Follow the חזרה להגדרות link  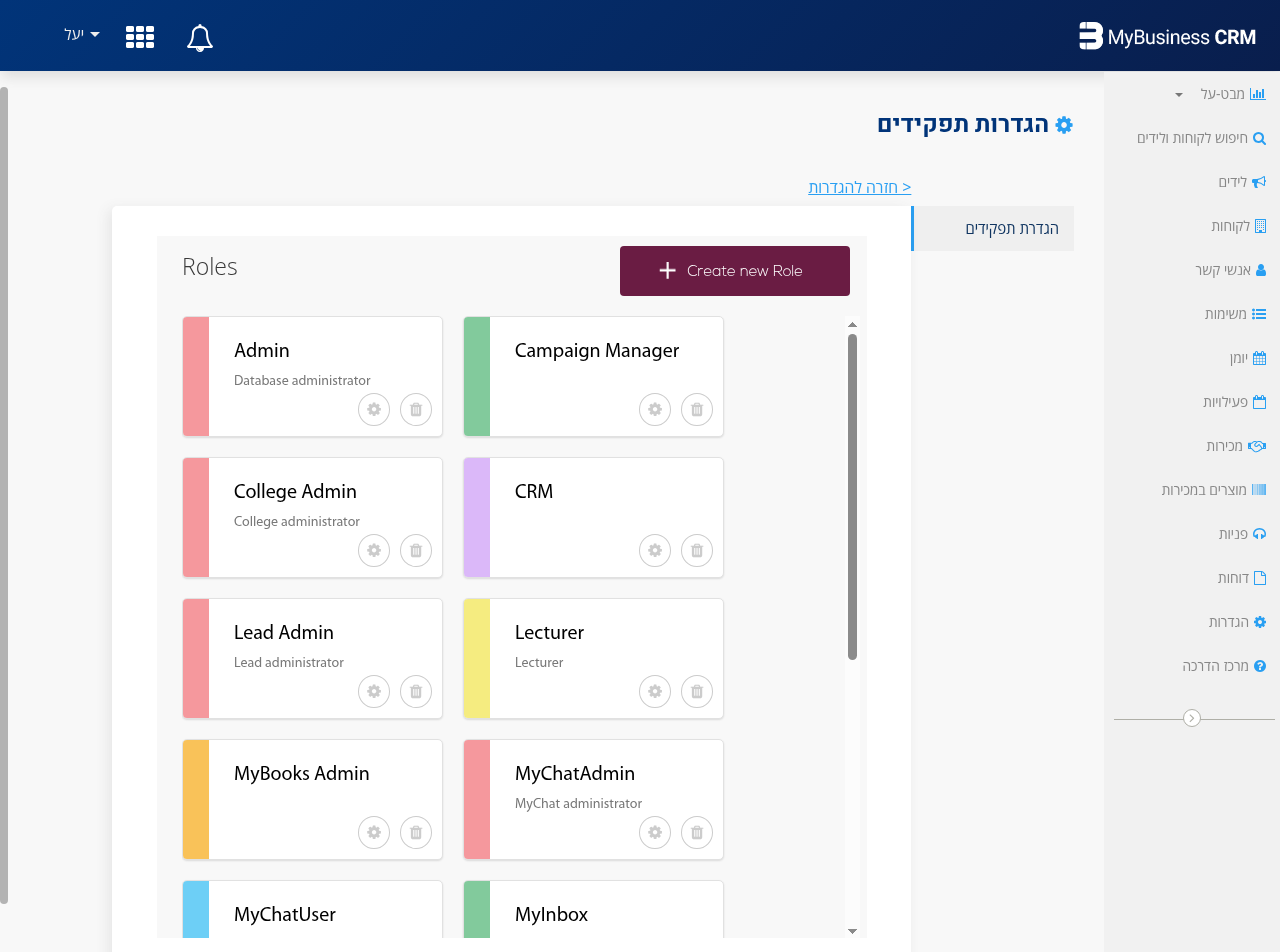tap(859, 187)
